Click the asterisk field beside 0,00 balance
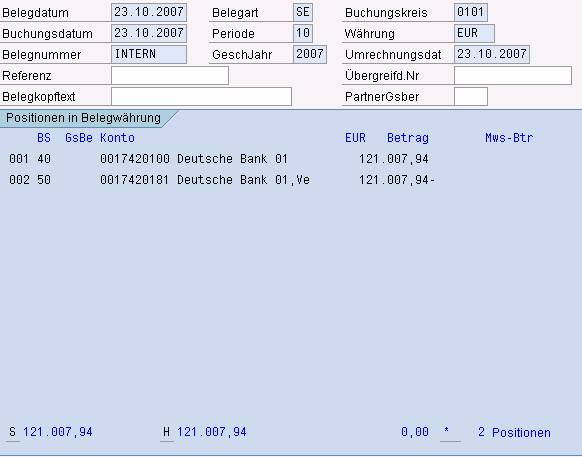 coord(450,432)
